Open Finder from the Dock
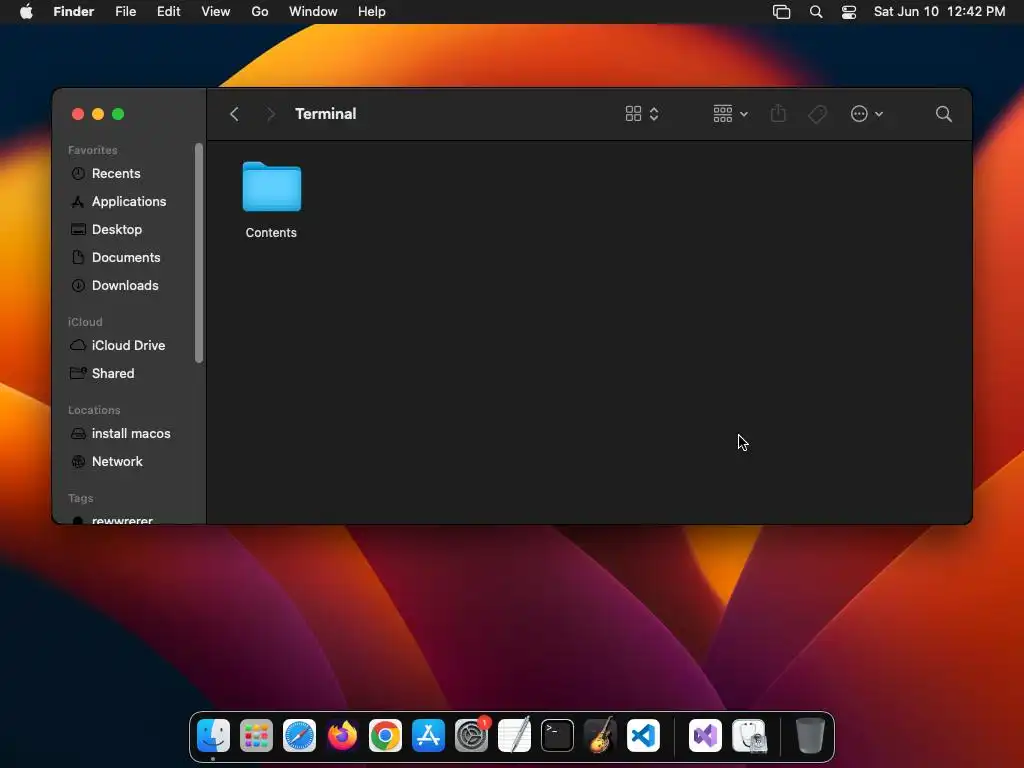The height and width of the screenshot is (768, 1024). [x=214, y=736]
